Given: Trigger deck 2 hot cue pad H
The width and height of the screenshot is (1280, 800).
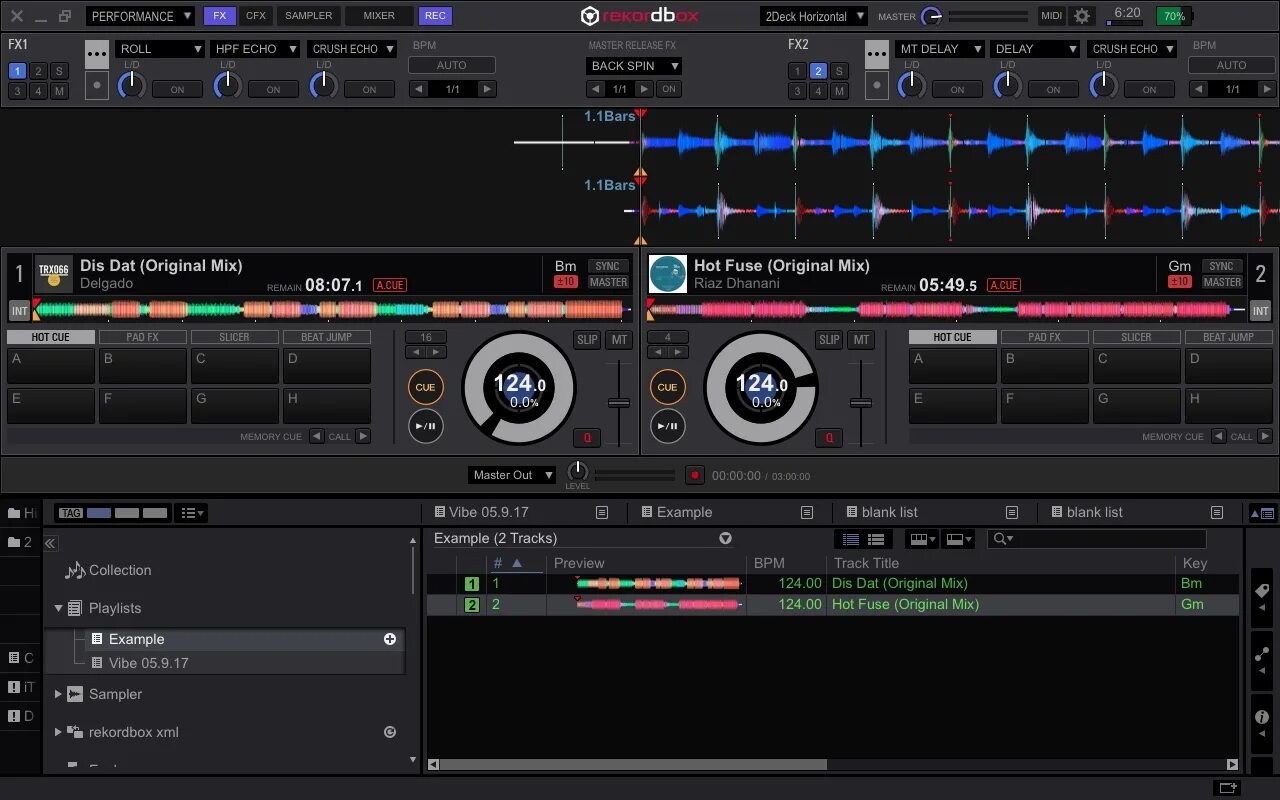Looking at the screenshot, I should [1229, 406].
